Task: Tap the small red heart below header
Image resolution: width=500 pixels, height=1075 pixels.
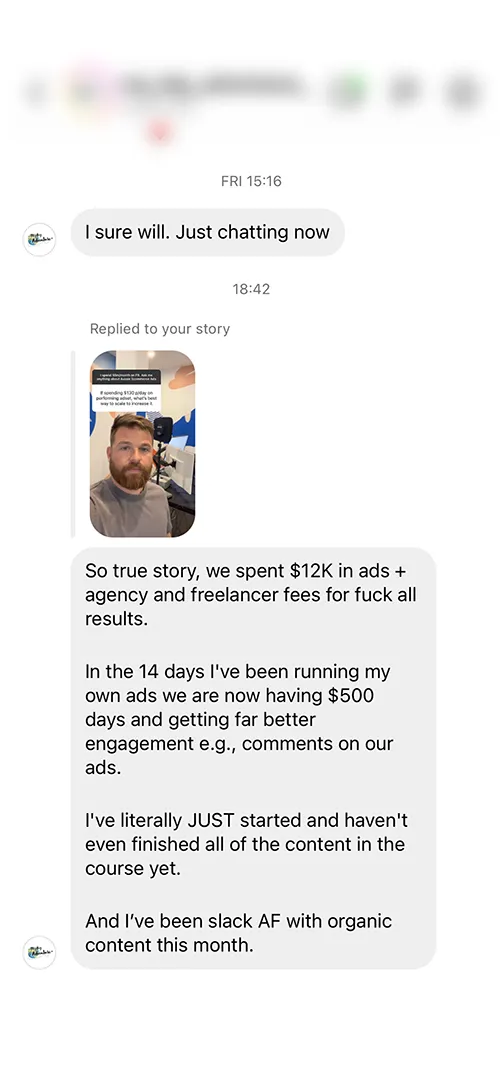Action: (x=159, y=131)
